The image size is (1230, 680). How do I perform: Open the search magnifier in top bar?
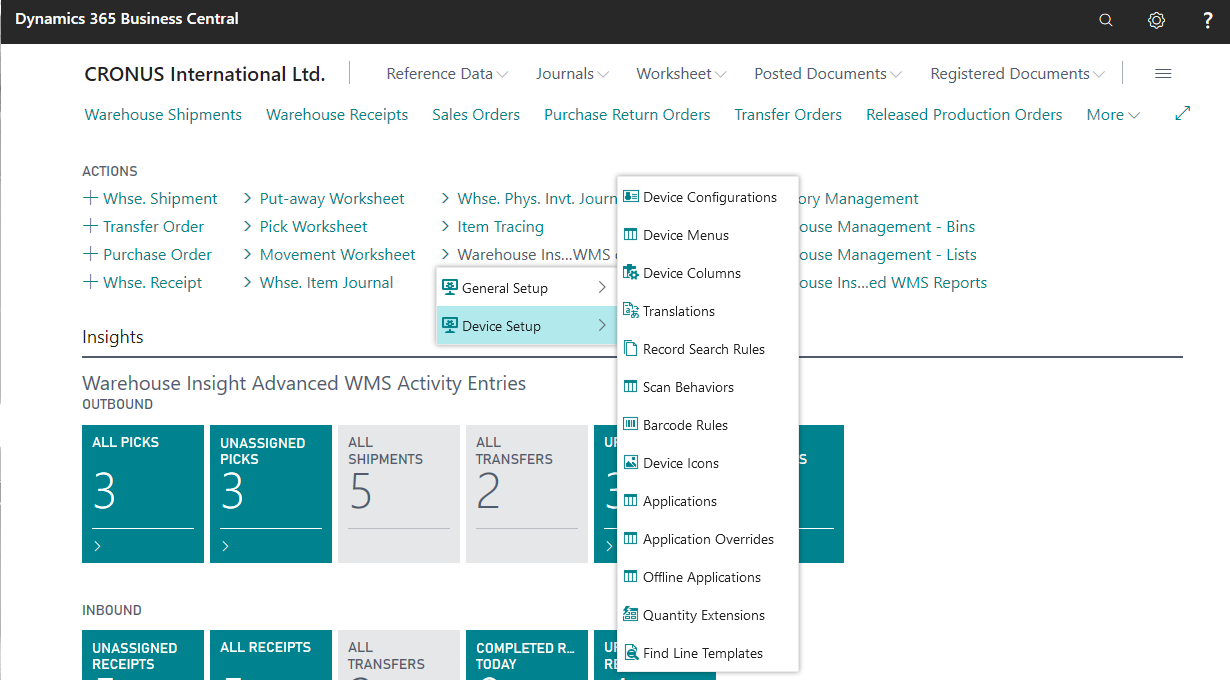[x=1105, y=20]
